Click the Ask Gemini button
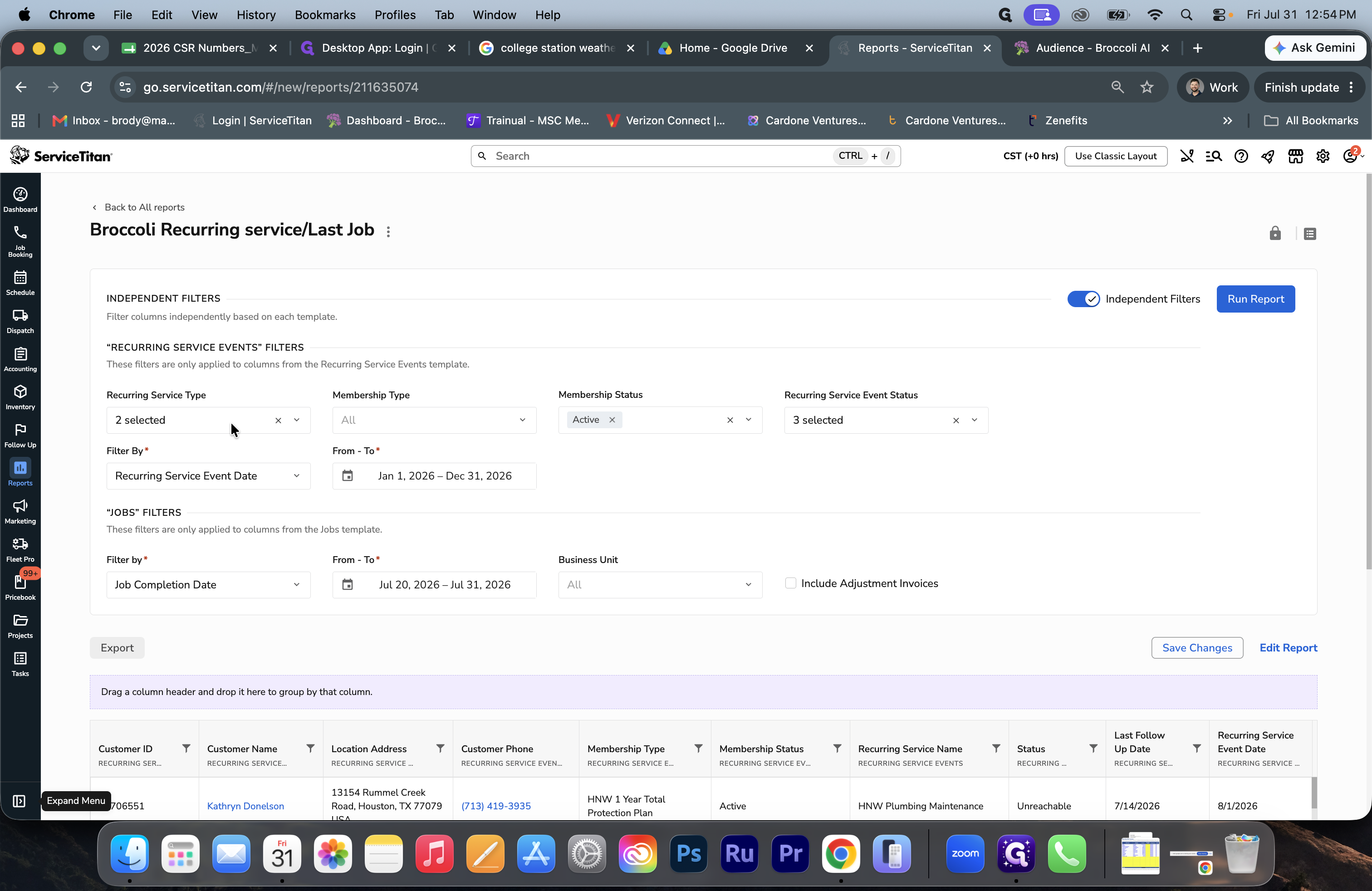The width and height of the screenshot is (1372, 891). click(1315, 48)
